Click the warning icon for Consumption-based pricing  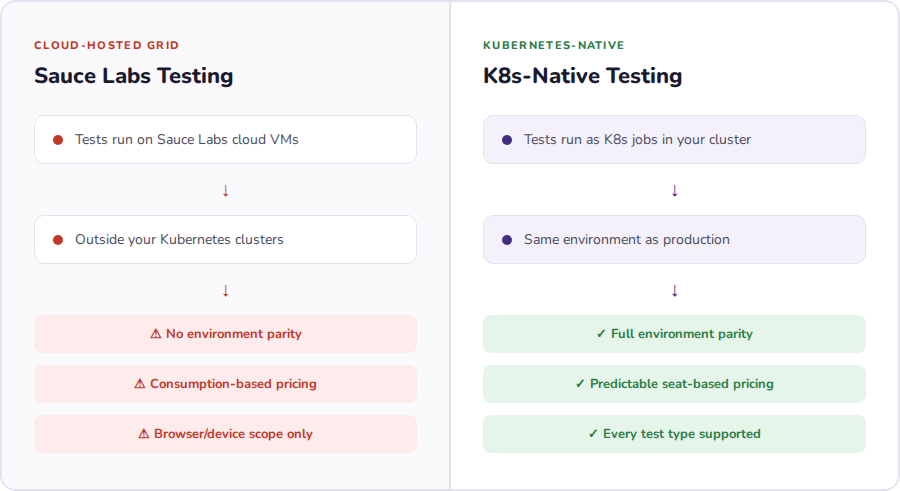pos(139,384)
